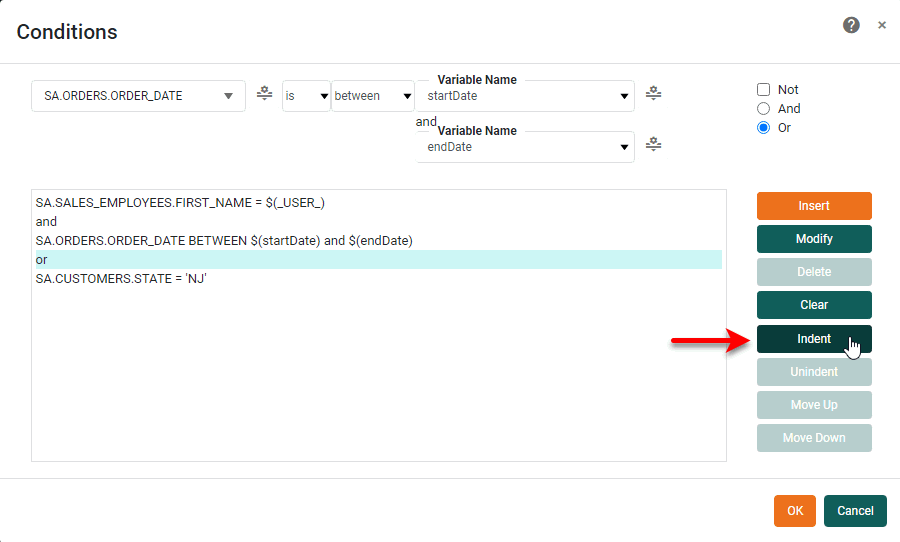The image size is (900, 542).
Task: Indent the selected condition
Action: 814,339
